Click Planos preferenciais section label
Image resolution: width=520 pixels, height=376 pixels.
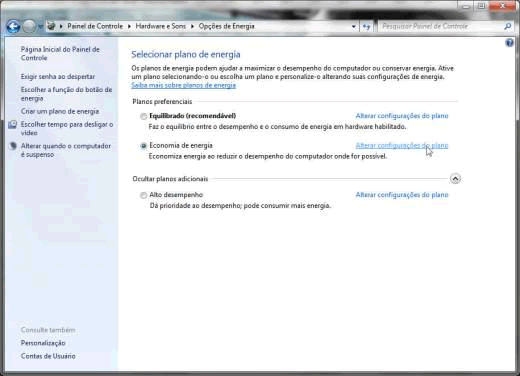pyautogui.click(x=162, y=102)
